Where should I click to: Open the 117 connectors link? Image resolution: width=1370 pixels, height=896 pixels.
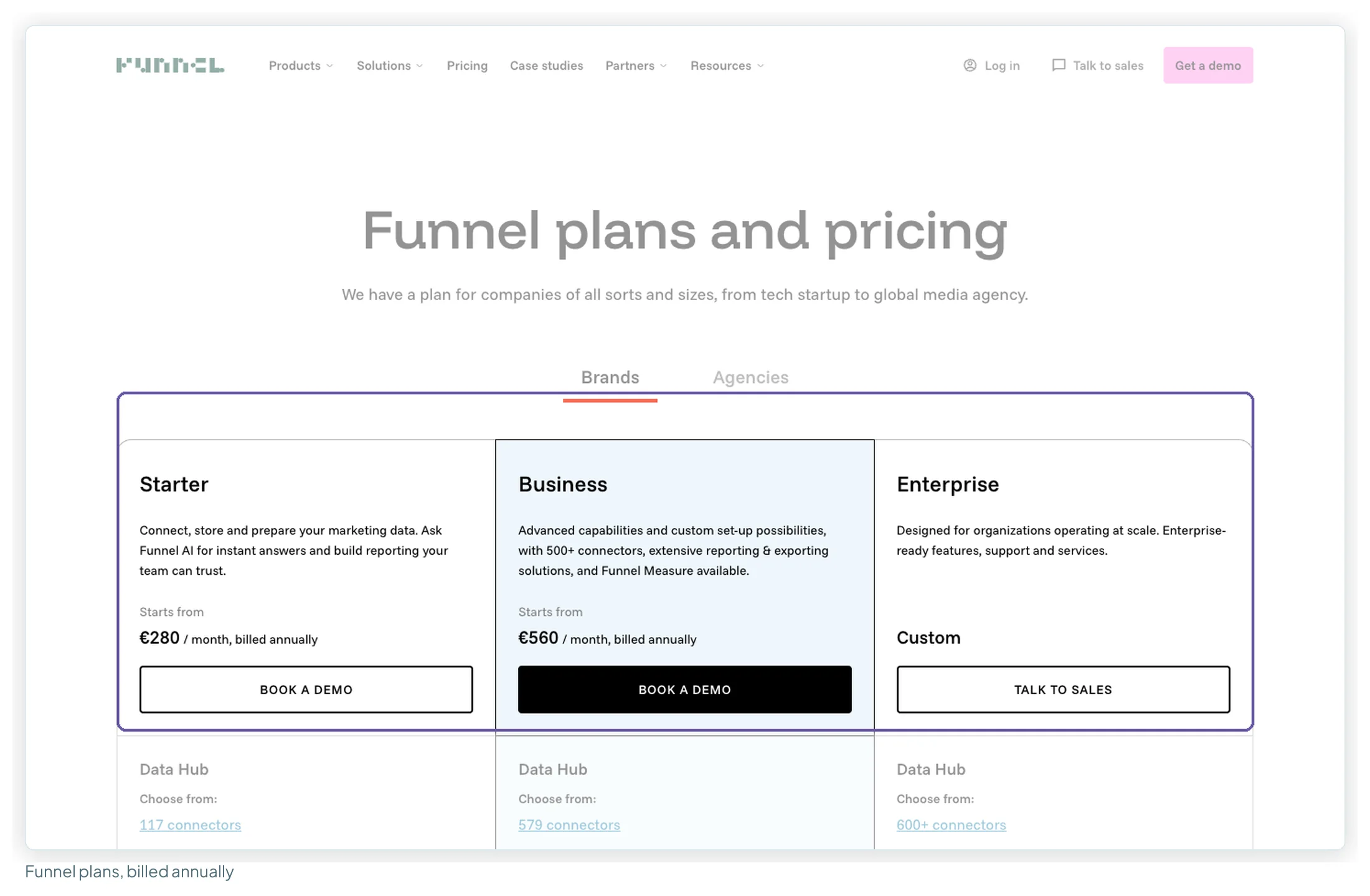[190, 824]
